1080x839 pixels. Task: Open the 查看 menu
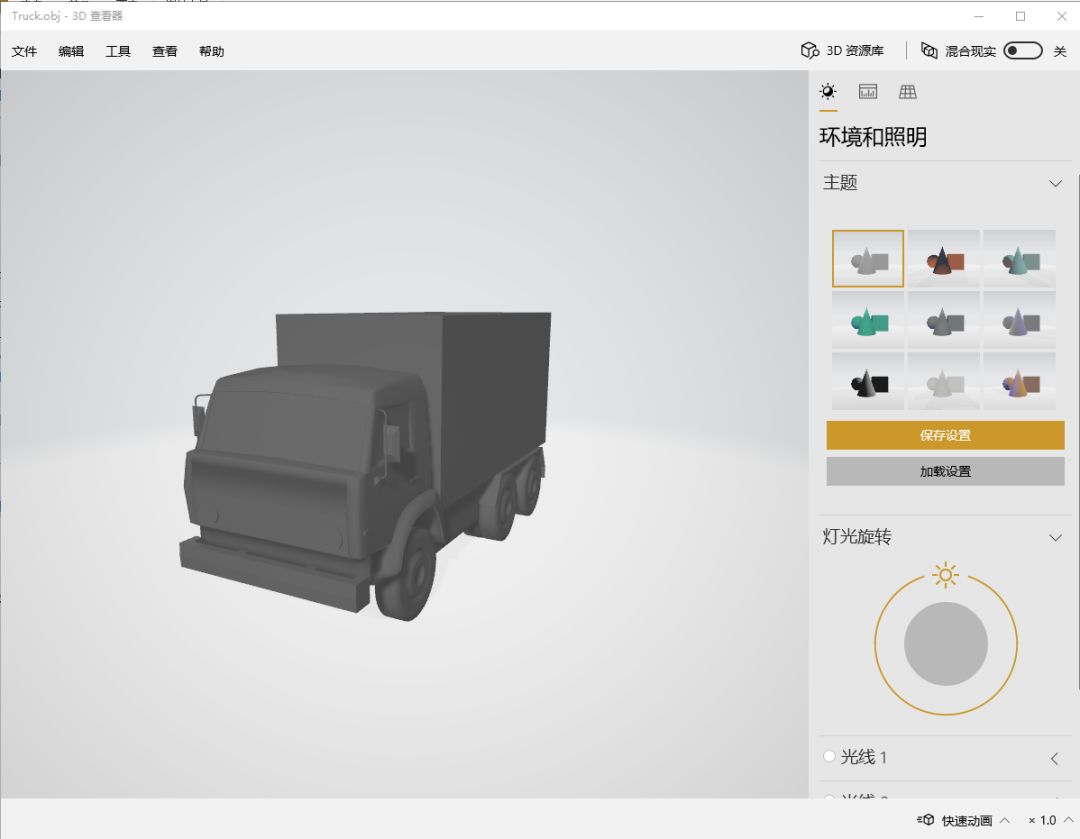click(165, 51)
